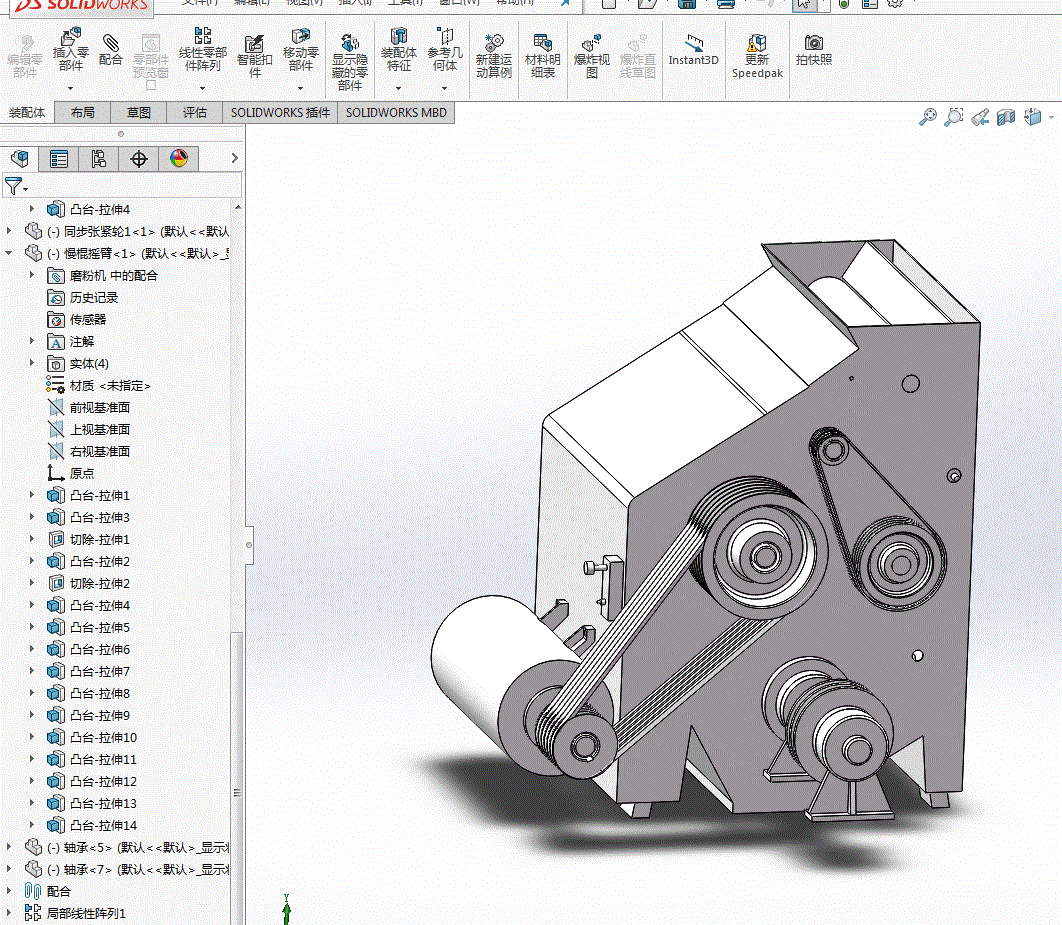Select 前视基准面 front plane in tree
The image size is (1062, 925).
(x=99, y=407)
